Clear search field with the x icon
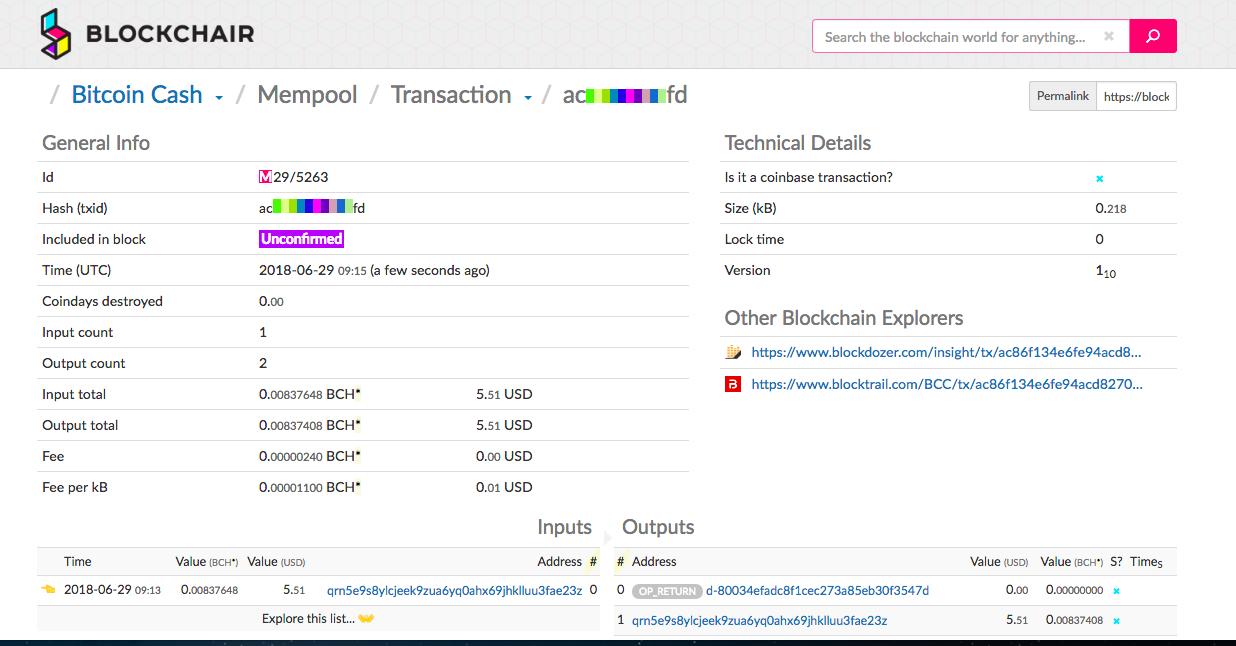 1109,36
